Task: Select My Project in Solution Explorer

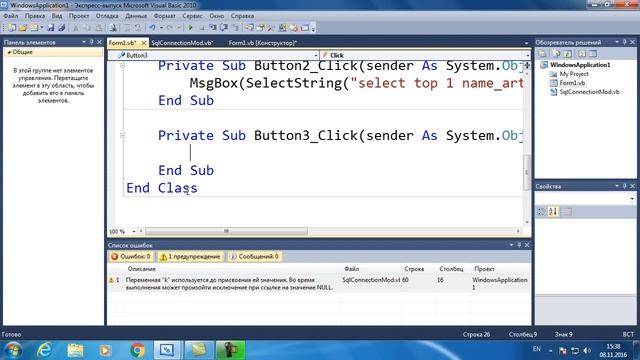Action: tap(574, 74)
